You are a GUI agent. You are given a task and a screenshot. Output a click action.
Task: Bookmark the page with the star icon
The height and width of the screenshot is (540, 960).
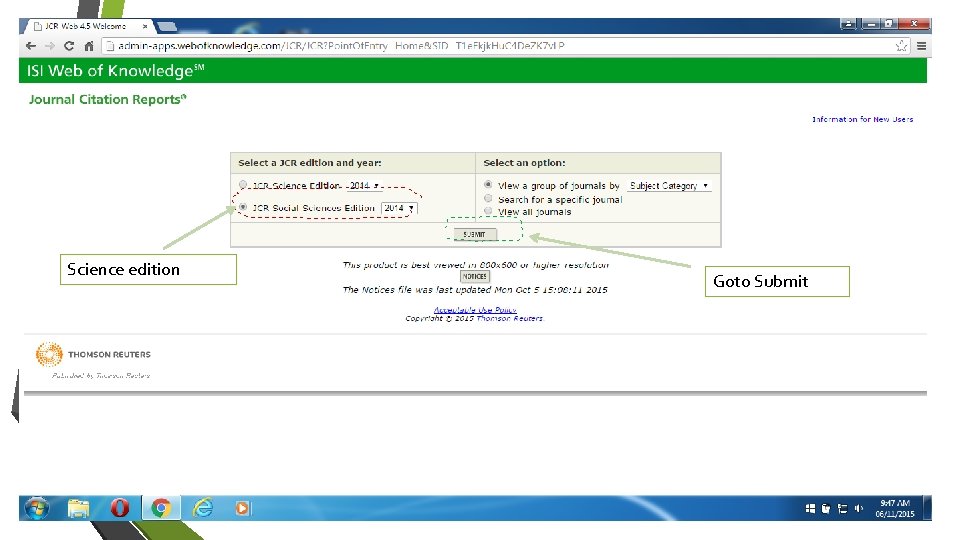tap(901, 46)
